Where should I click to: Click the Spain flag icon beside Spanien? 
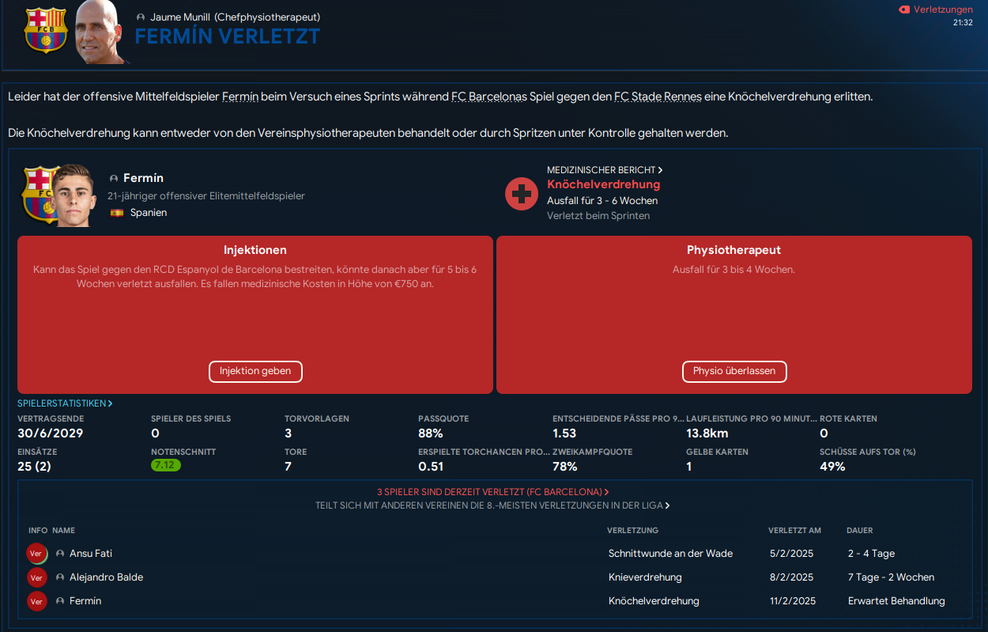tap(117, 213)
